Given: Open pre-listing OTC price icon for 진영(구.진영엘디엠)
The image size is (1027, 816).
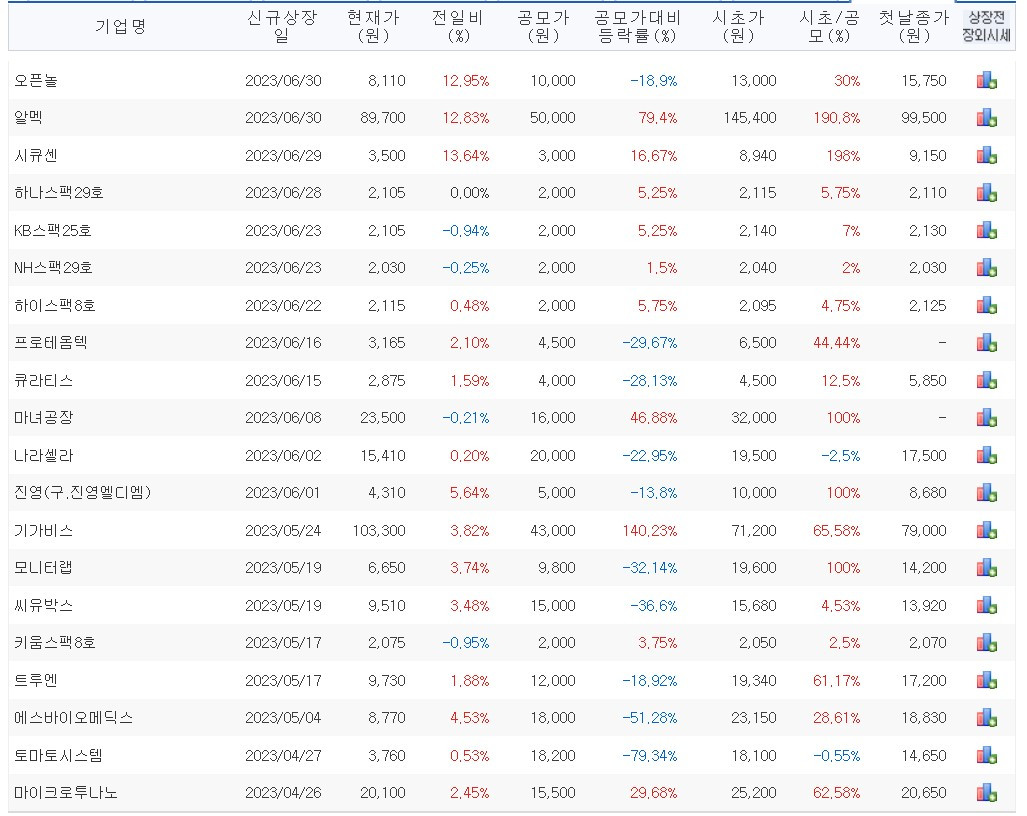Looking at the screenshot, I should 986,492.
